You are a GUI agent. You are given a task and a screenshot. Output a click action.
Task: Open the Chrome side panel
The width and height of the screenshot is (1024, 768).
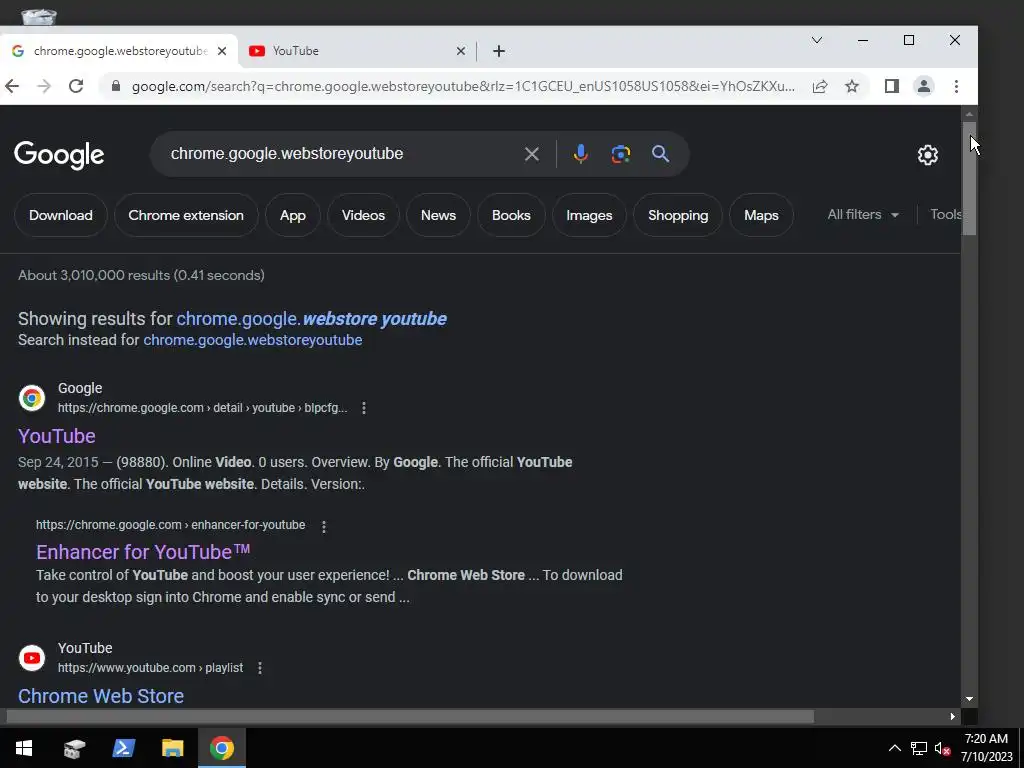pos(891,86)
